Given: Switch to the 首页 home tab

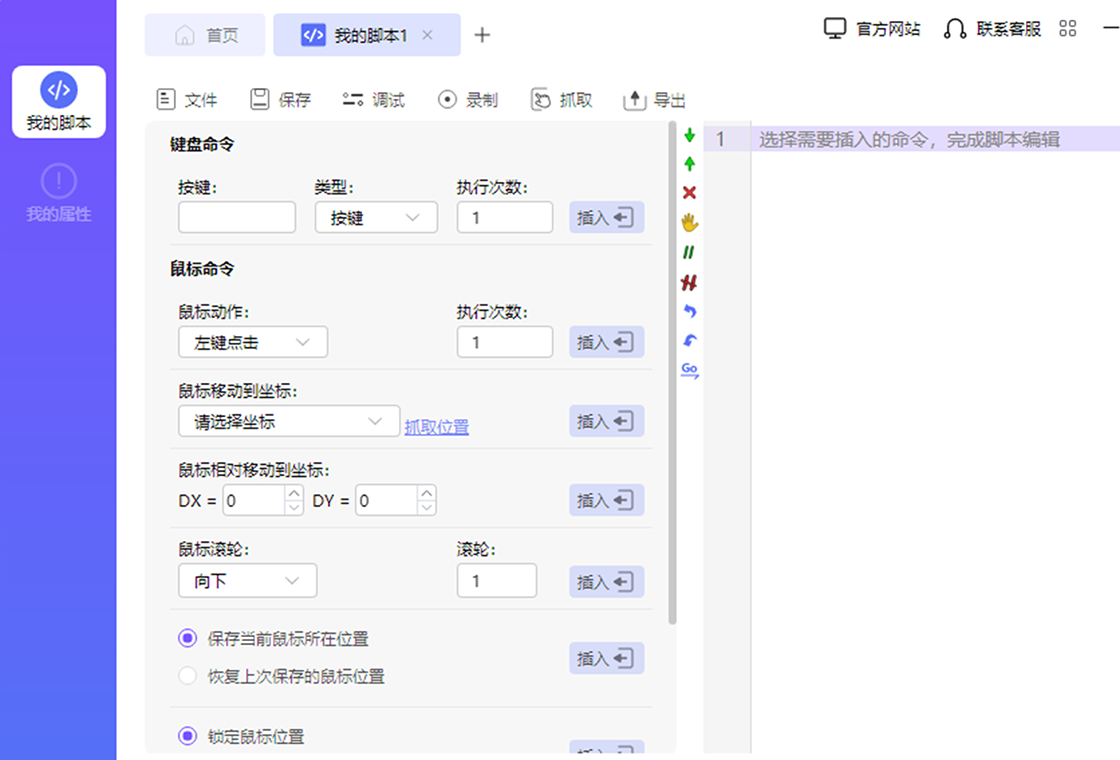Looking at the screenshot, I should tap(205, 35).
